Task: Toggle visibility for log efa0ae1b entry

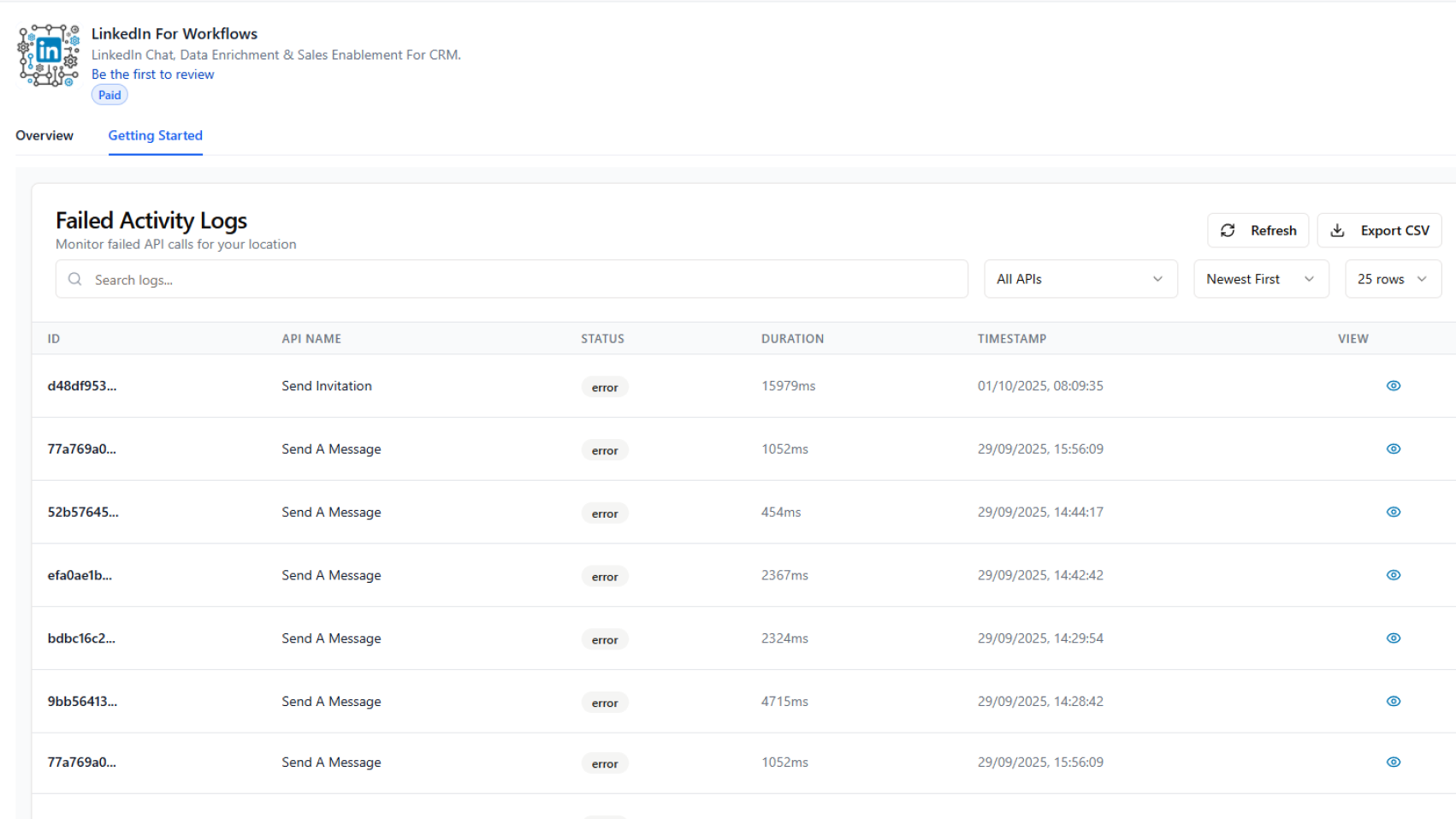Action: click(1394, 575)
